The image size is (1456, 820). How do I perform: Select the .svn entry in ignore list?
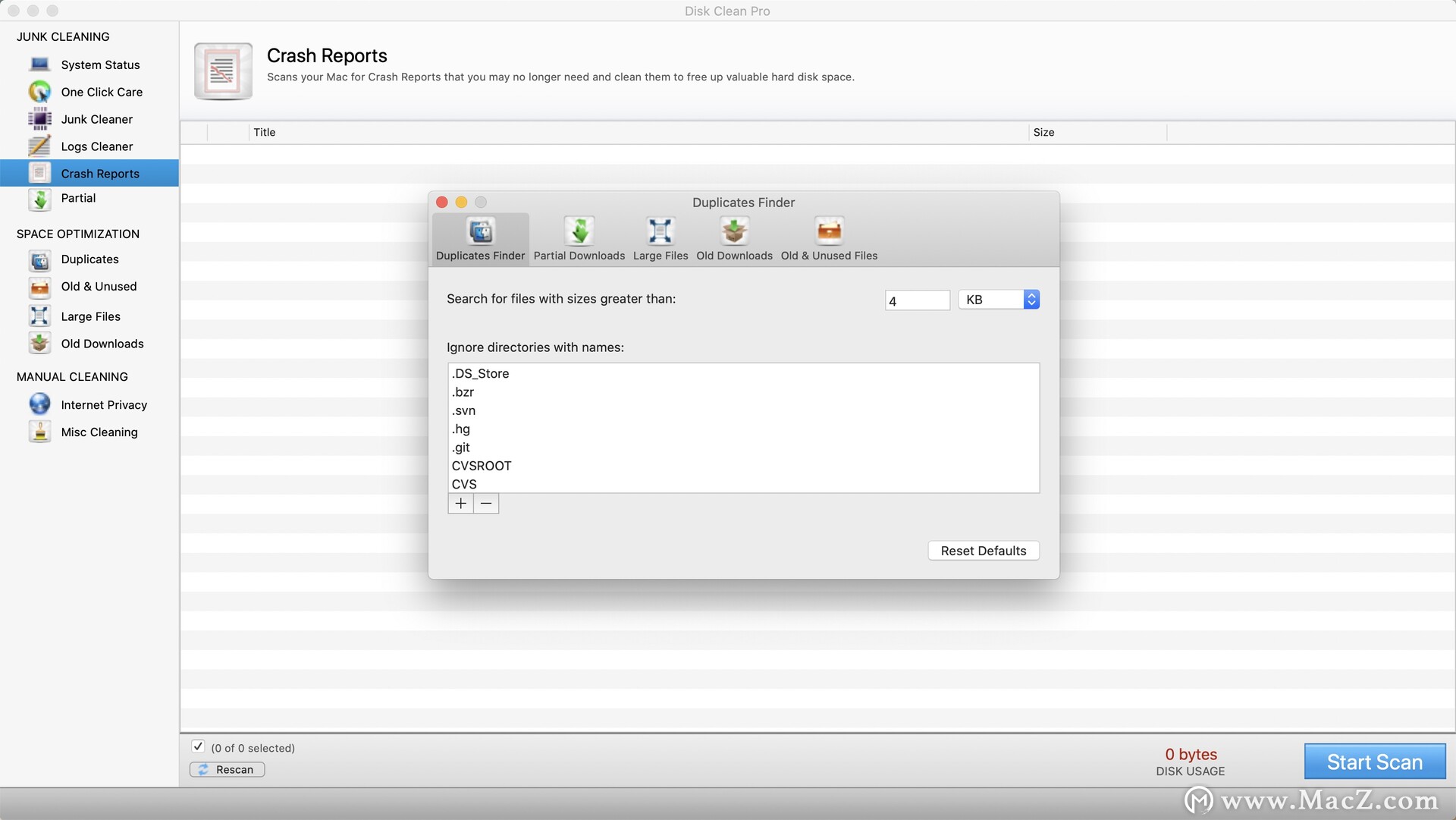743,410
